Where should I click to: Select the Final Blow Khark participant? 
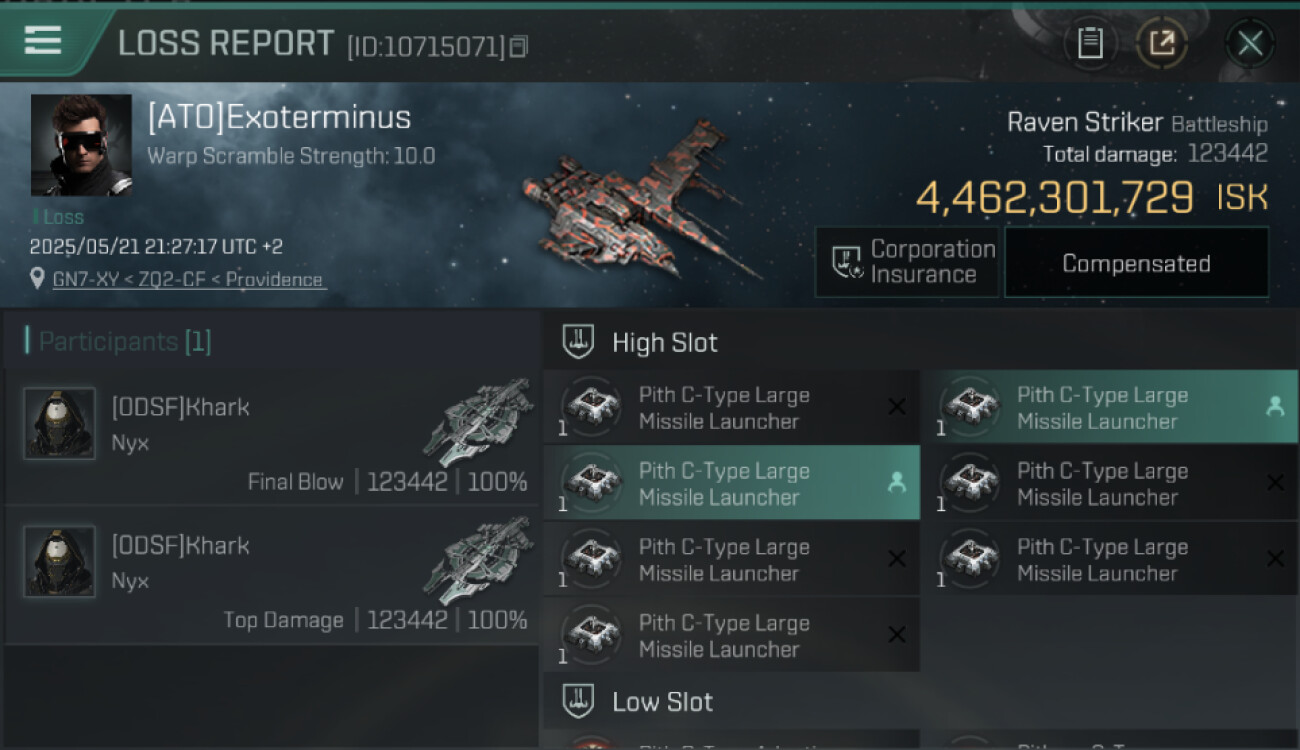(272, 436)
